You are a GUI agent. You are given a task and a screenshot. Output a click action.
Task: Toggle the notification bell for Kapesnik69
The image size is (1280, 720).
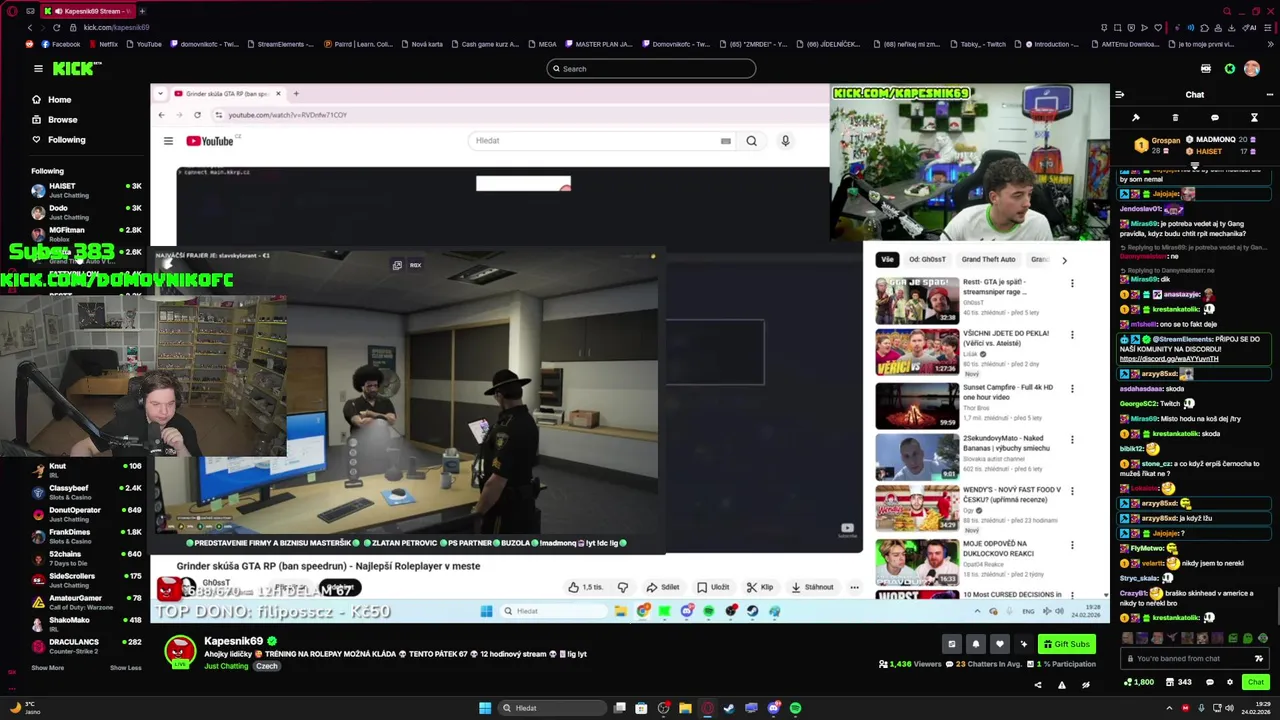click(x=976, y=644)
